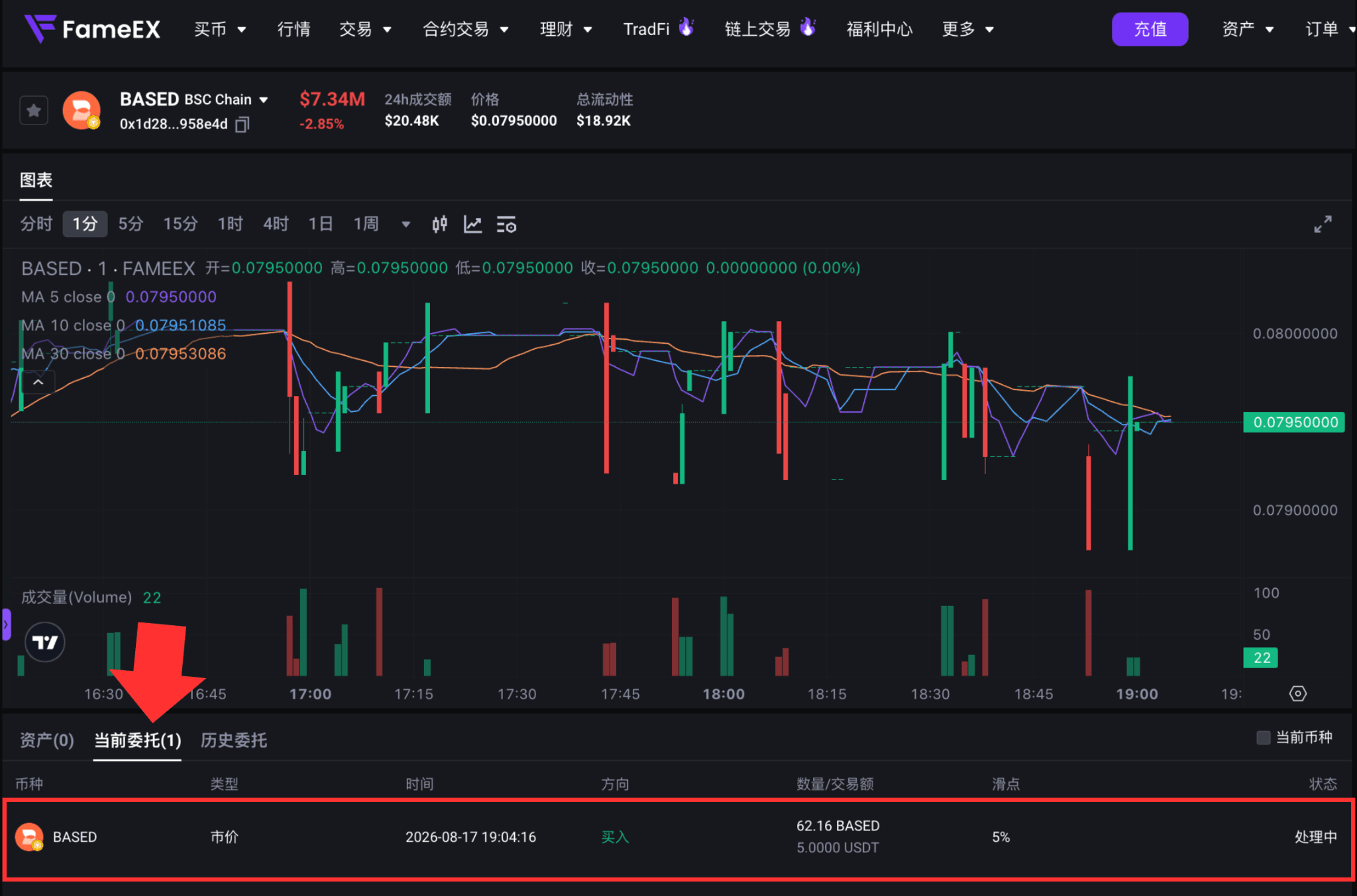Select the 1周 chart interval
This screenshot has width=1357, height=896.
366,224
